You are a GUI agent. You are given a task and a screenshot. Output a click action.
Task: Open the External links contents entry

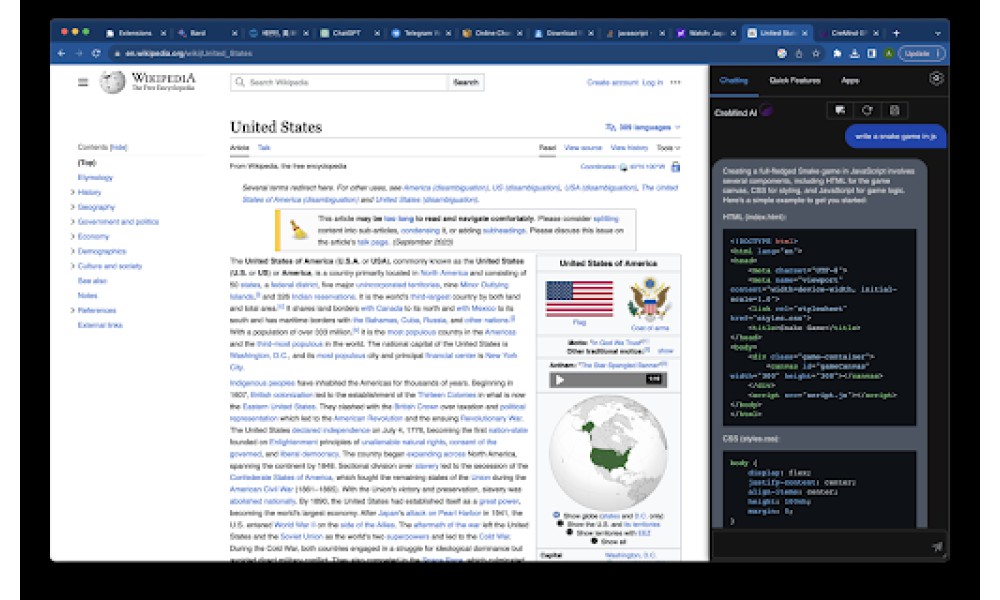tap(99, 325)
